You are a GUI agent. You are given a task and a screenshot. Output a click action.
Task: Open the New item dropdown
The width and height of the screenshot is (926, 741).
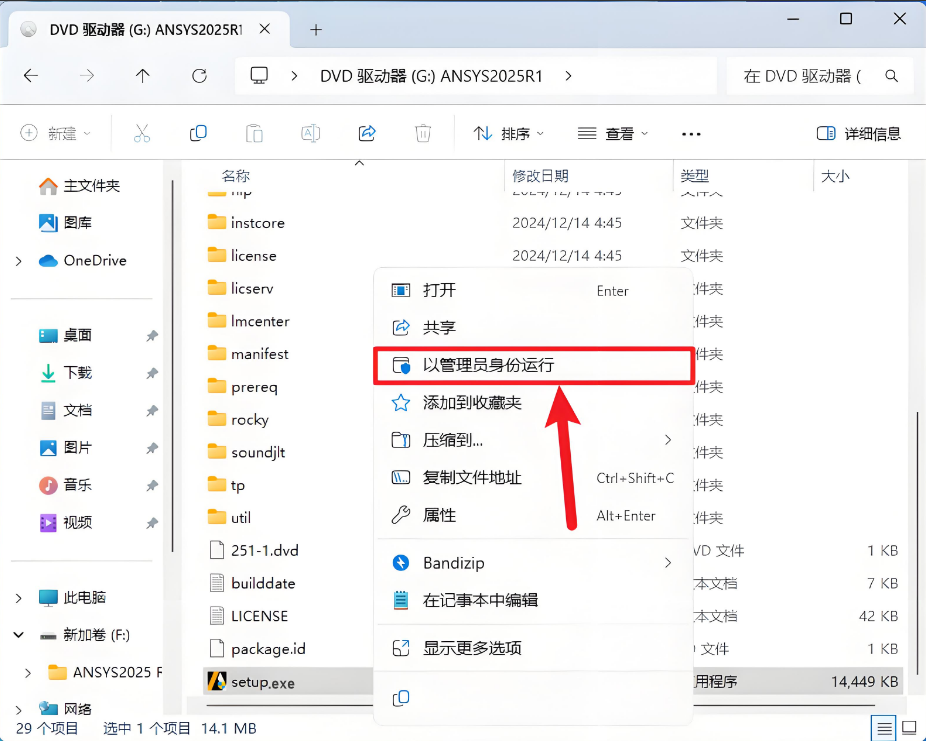(x=56, y=133)
